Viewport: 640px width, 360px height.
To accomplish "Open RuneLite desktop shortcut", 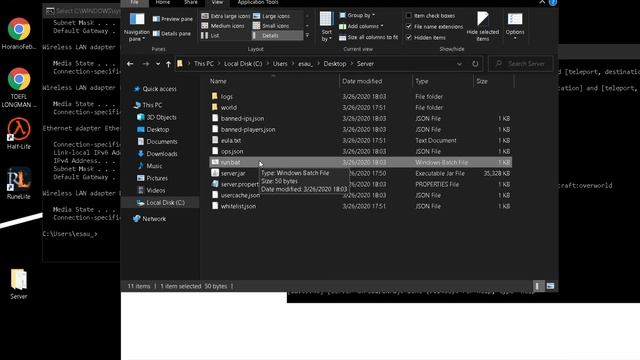I will point(19,184).
